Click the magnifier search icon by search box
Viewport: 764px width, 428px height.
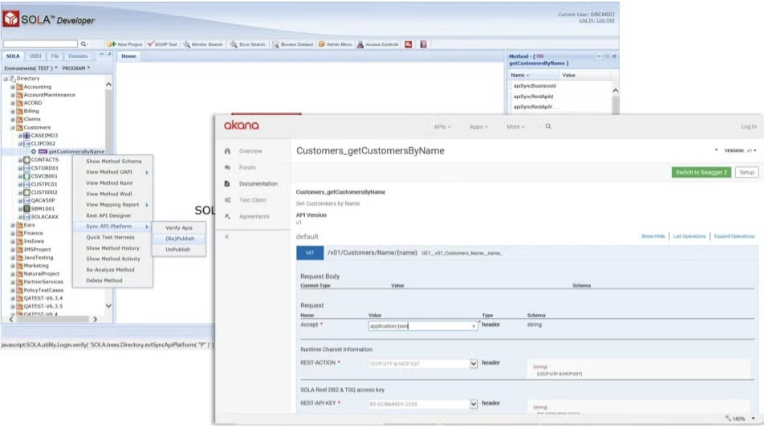tap(83, 44)
